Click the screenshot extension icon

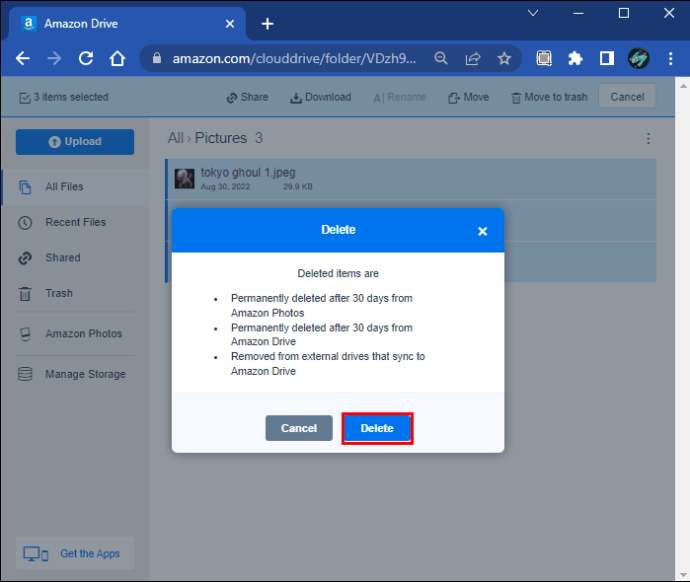click(544, 58)
